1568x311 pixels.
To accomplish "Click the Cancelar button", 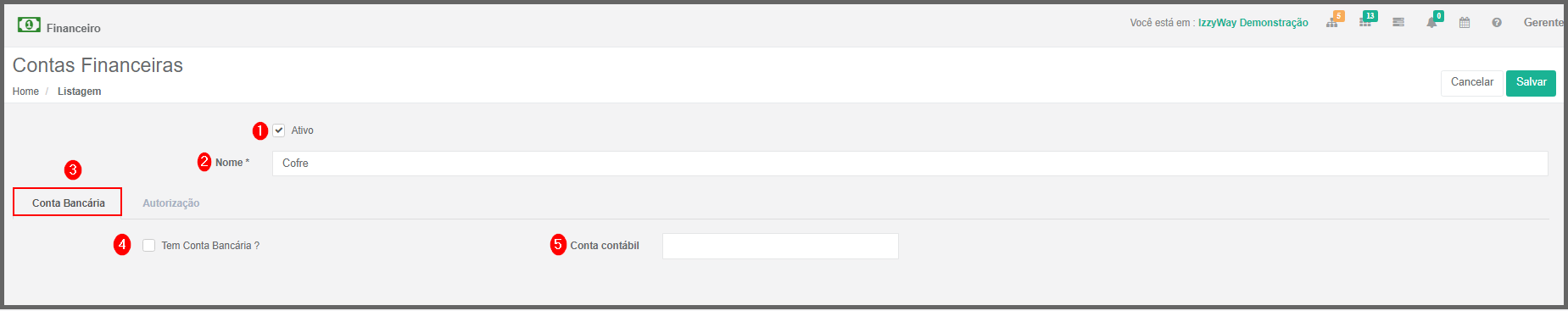I will pos(1472,83).
